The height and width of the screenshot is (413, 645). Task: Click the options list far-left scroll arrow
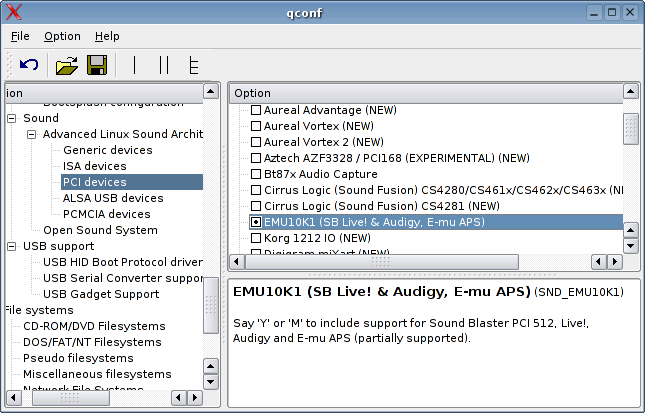tap(237, 262)
